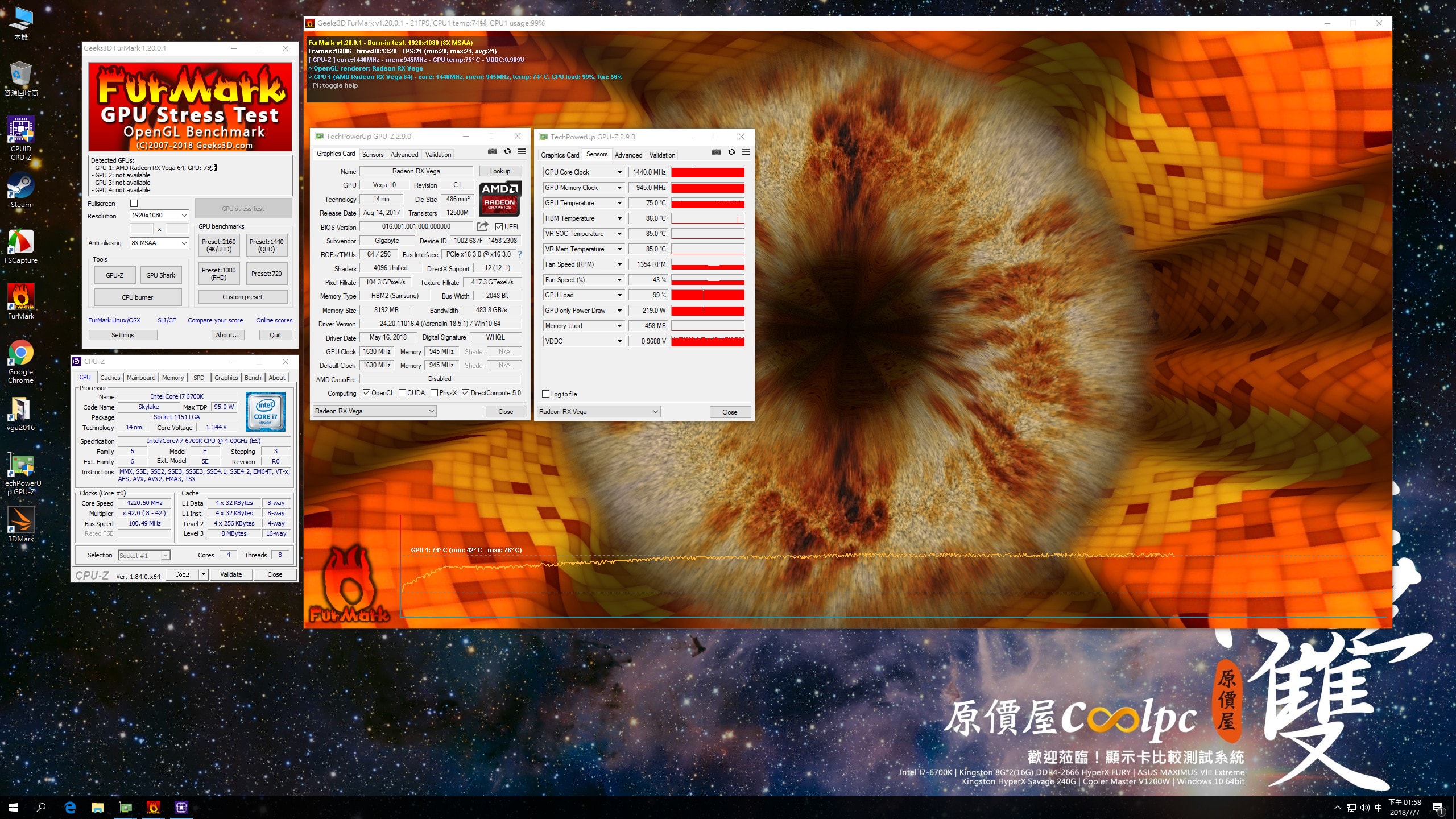The image size is (1456, 819).
Task: Open the Windows Start menu
Action: coord(14,807)
